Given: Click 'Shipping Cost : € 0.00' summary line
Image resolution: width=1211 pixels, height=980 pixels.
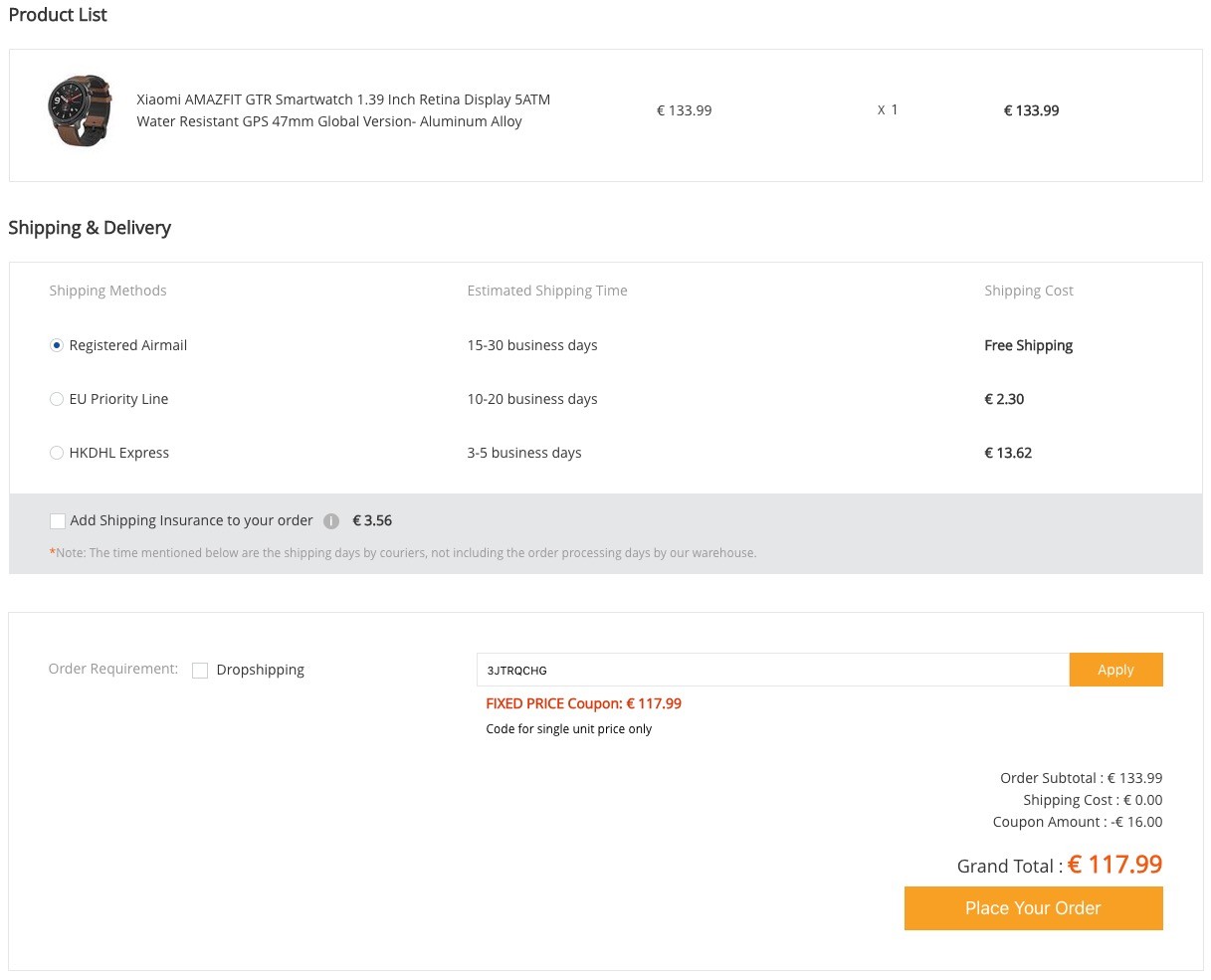Looking at the screenshot, I should 1093,800.
